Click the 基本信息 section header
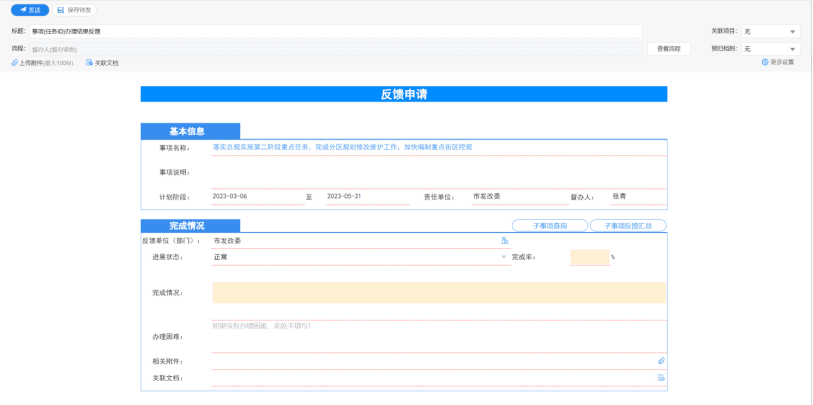Image resolution: width=813 pixels, height=405 pixels. 190,131
